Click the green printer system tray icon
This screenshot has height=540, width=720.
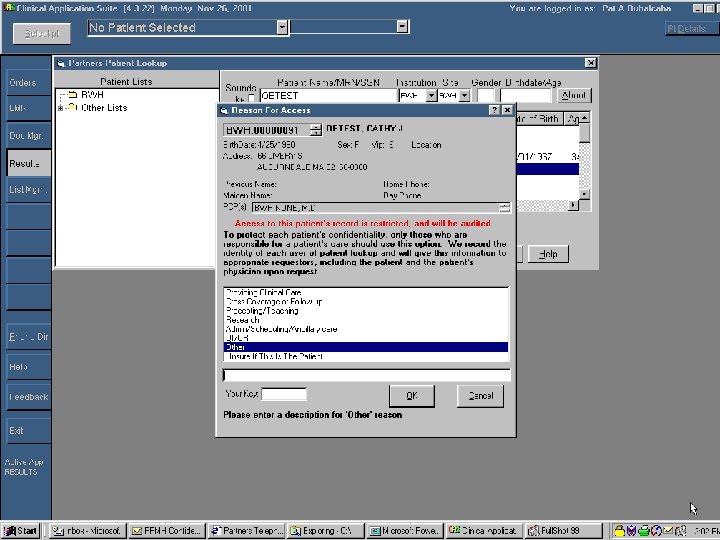click(x=644, y=531)
